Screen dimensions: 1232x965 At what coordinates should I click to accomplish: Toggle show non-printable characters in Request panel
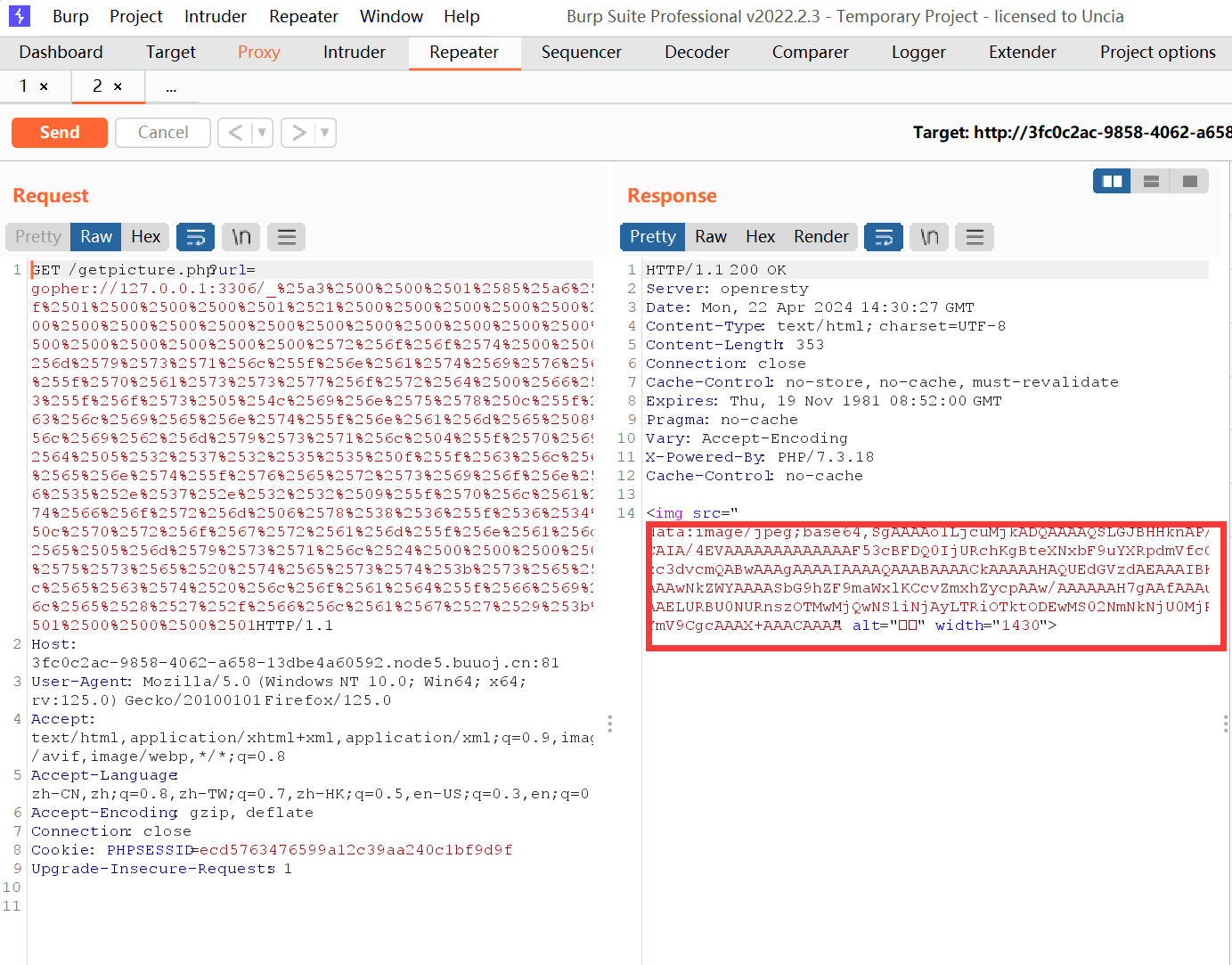pos(241,236)
